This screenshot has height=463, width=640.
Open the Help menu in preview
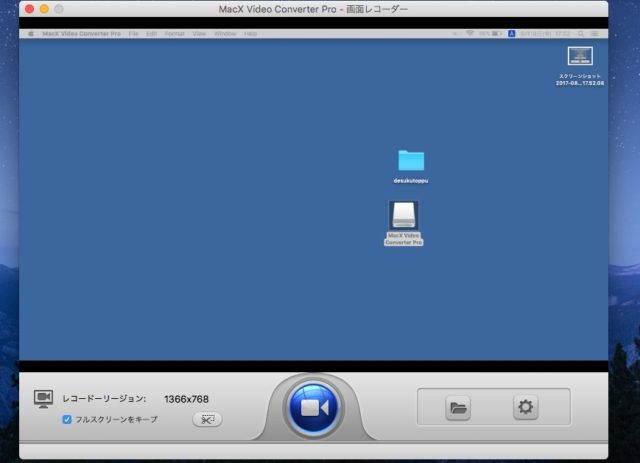pyautogui.click(x=251, y=33)
